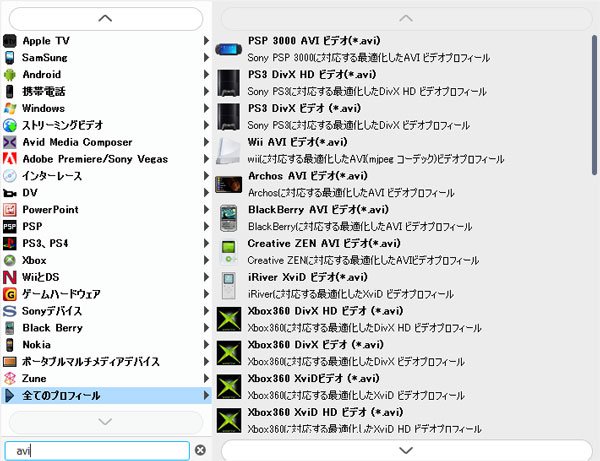600x461 pixels.
Task: Click the PS3、PS4 PlayStation icon
Action: pyautogui.click(x=10, y=243)
